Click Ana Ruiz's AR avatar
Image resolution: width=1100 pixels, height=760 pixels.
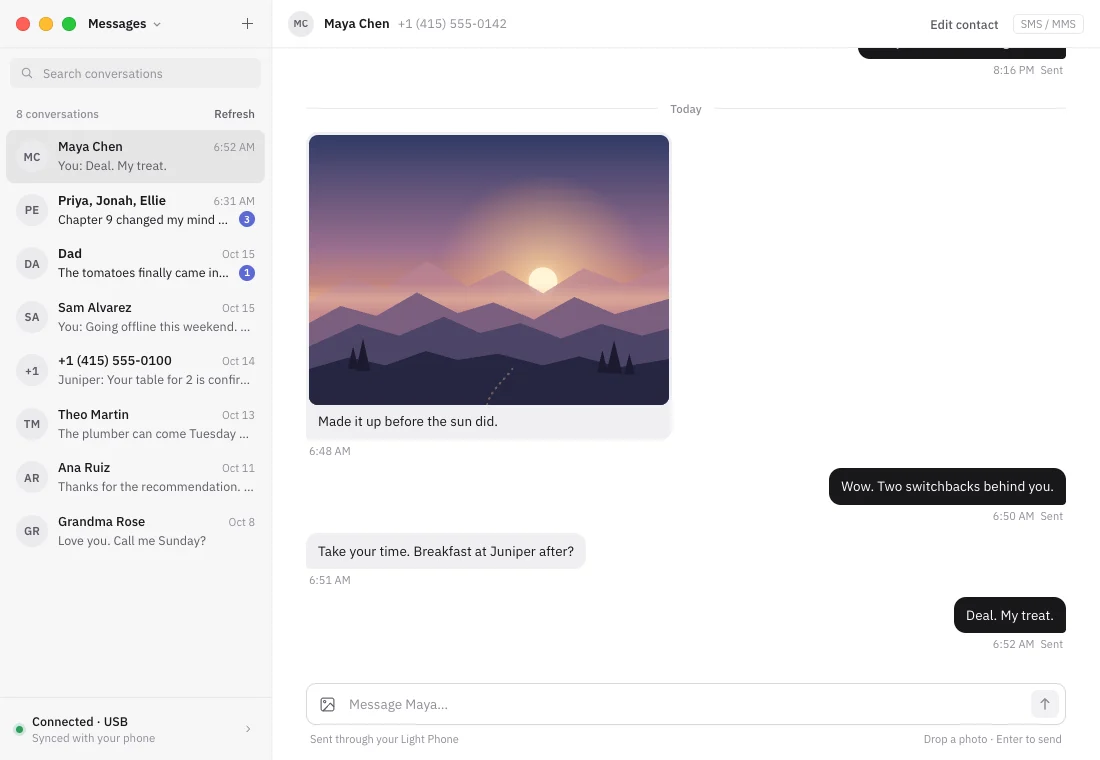pyautogui.click(x=32, y=478)
